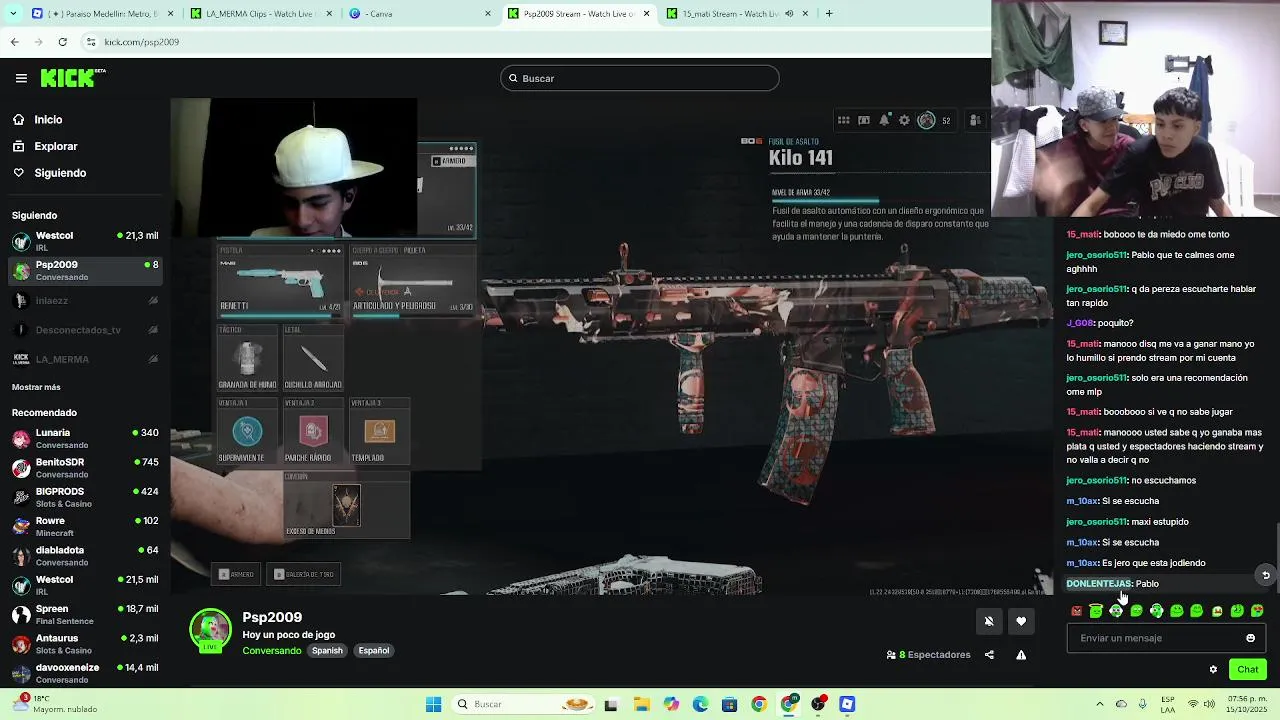Click the Español tag
Image resolution: width=1280 pixels, height=720 pixels.
click(374, 651)
